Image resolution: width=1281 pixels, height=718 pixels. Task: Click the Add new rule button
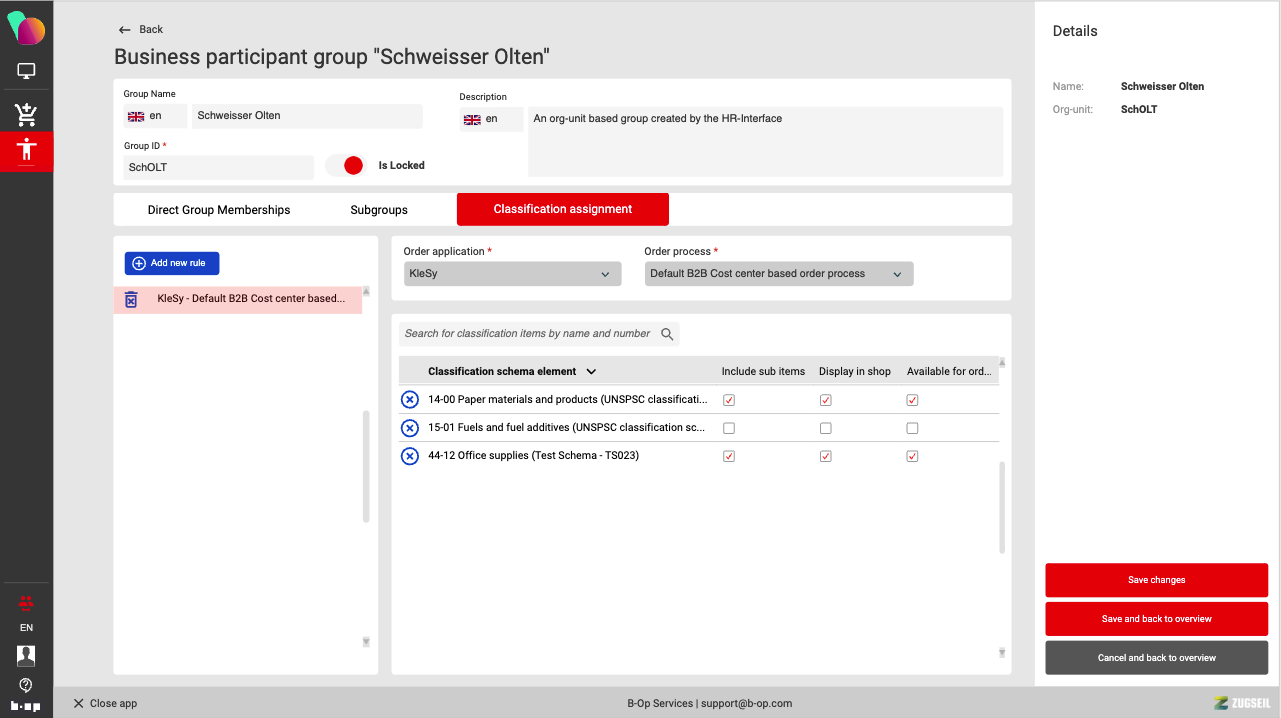coord(171,263)
